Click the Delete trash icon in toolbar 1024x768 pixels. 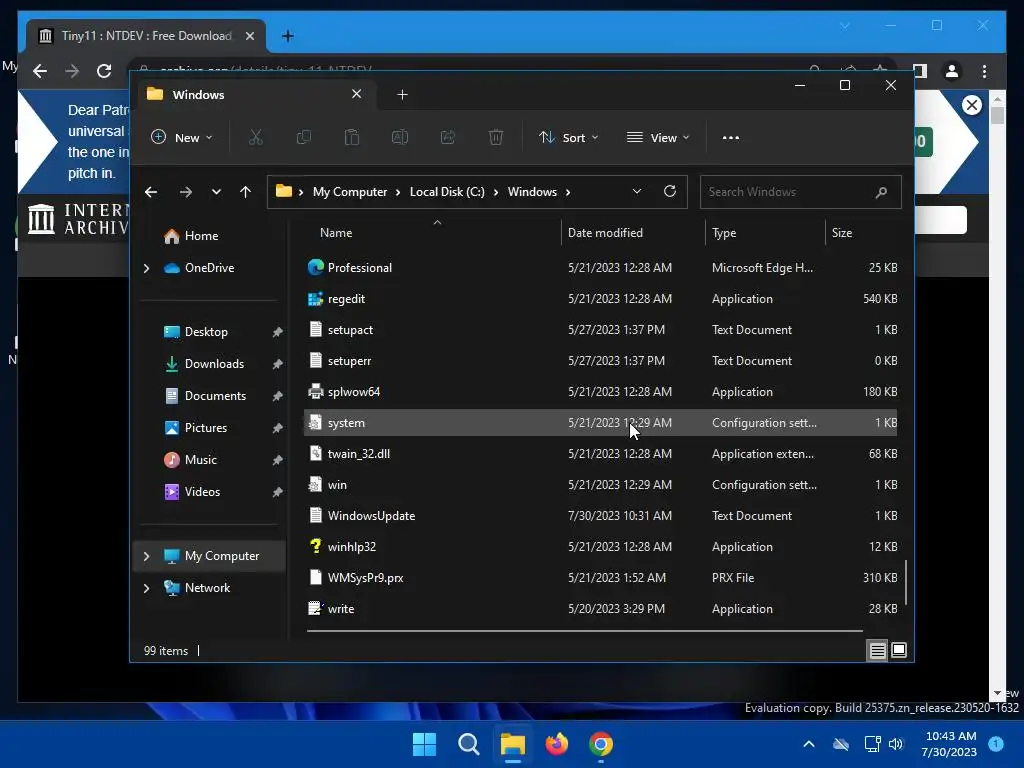click(496, 138)
